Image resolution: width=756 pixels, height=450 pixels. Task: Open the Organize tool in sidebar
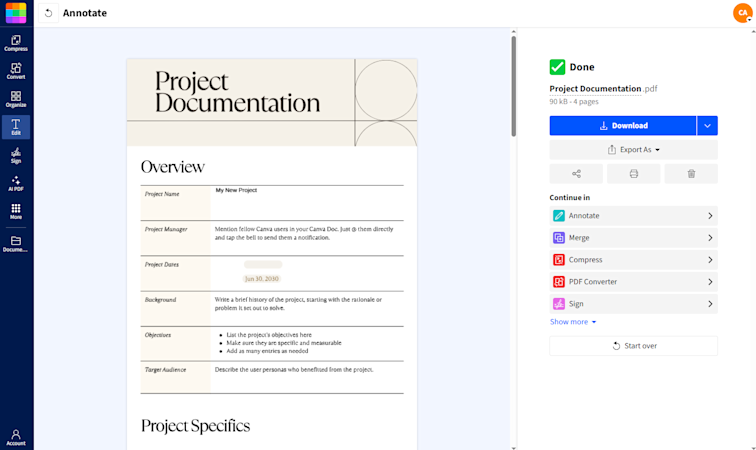click(x=16, y=99)
